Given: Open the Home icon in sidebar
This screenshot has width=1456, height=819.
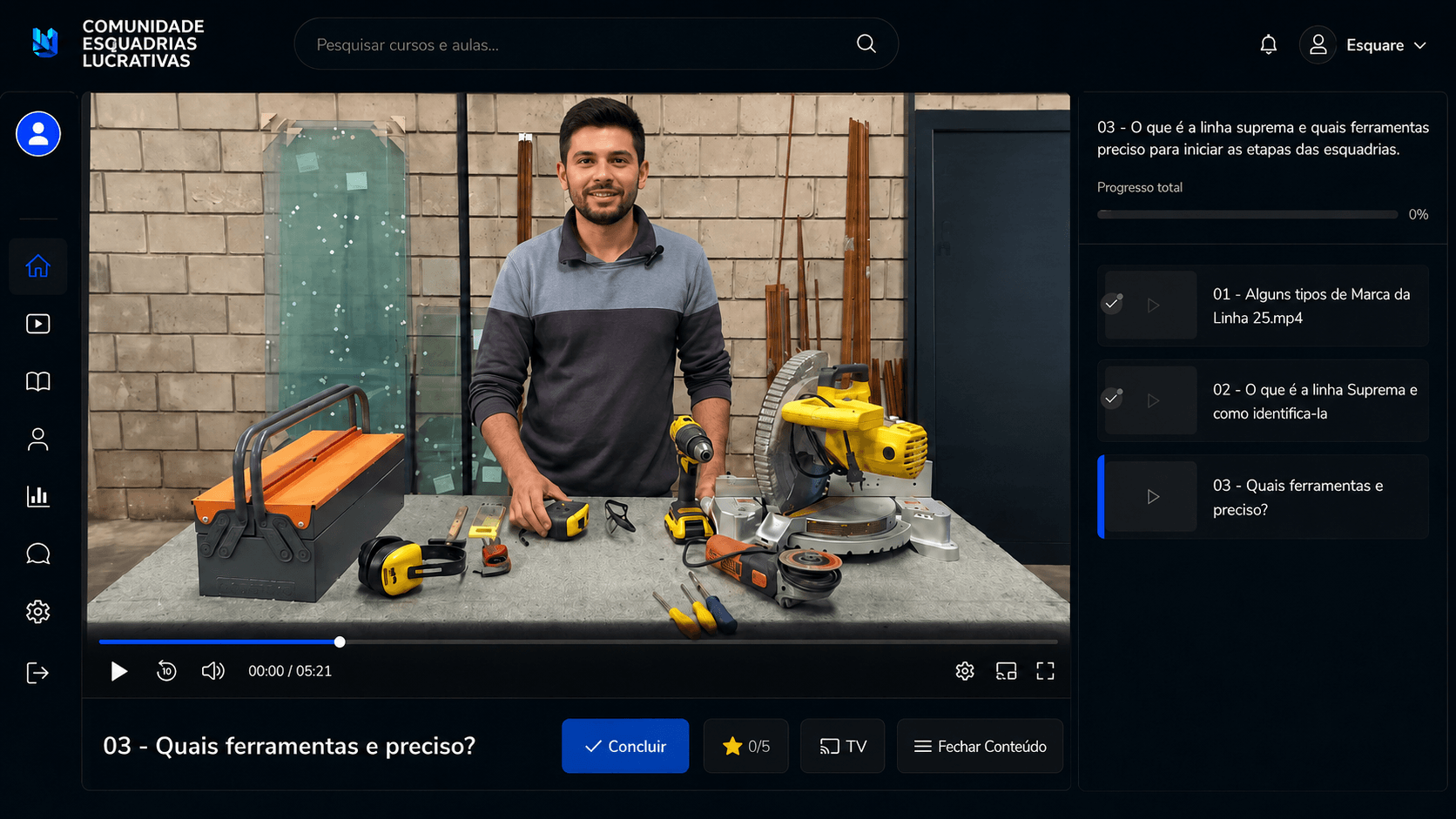Looking at the screenshot, I should click(x=37, y=266).
